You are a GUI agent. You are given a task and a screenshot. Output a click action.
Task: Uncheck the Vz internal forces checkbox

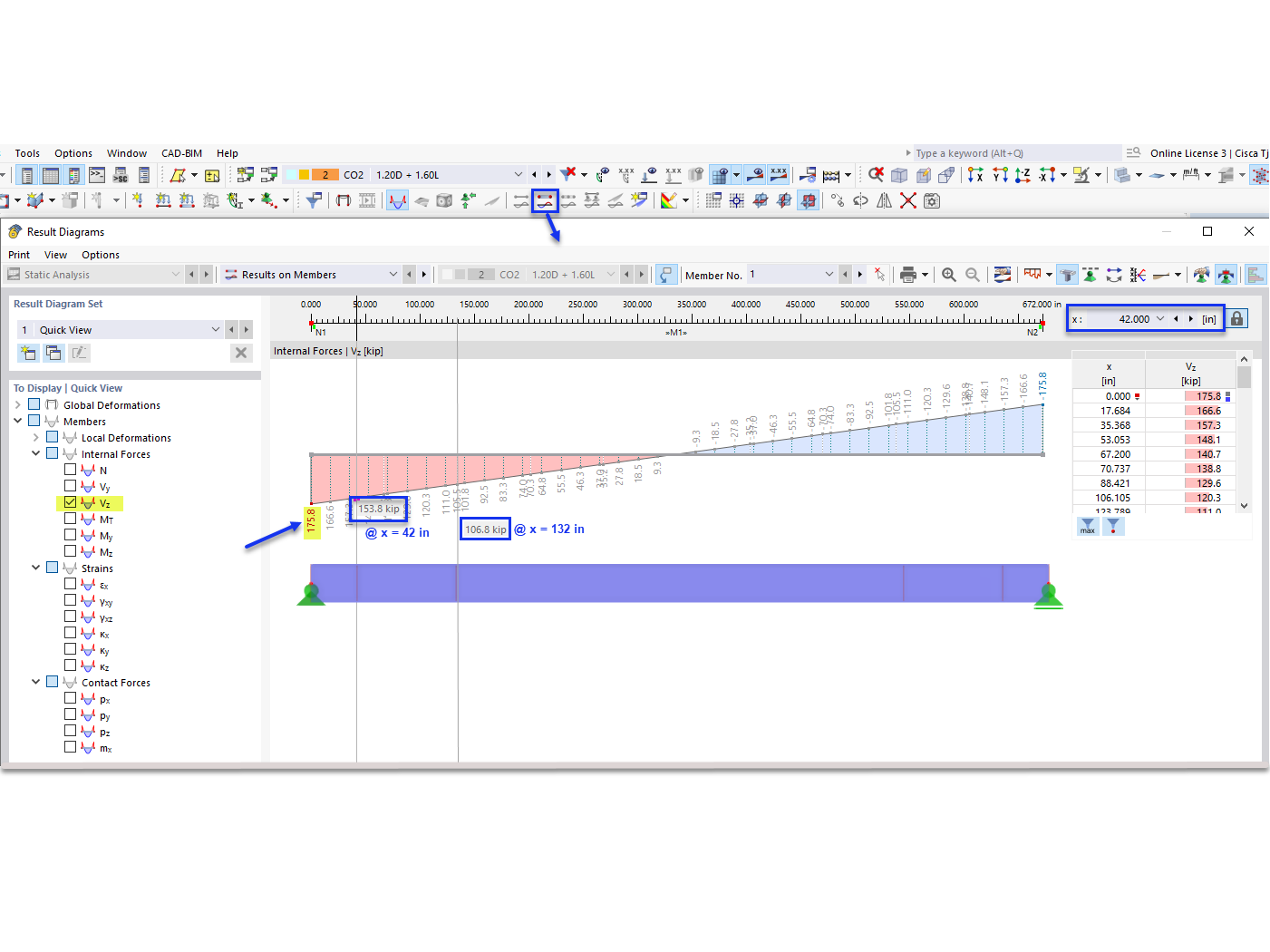70,501
